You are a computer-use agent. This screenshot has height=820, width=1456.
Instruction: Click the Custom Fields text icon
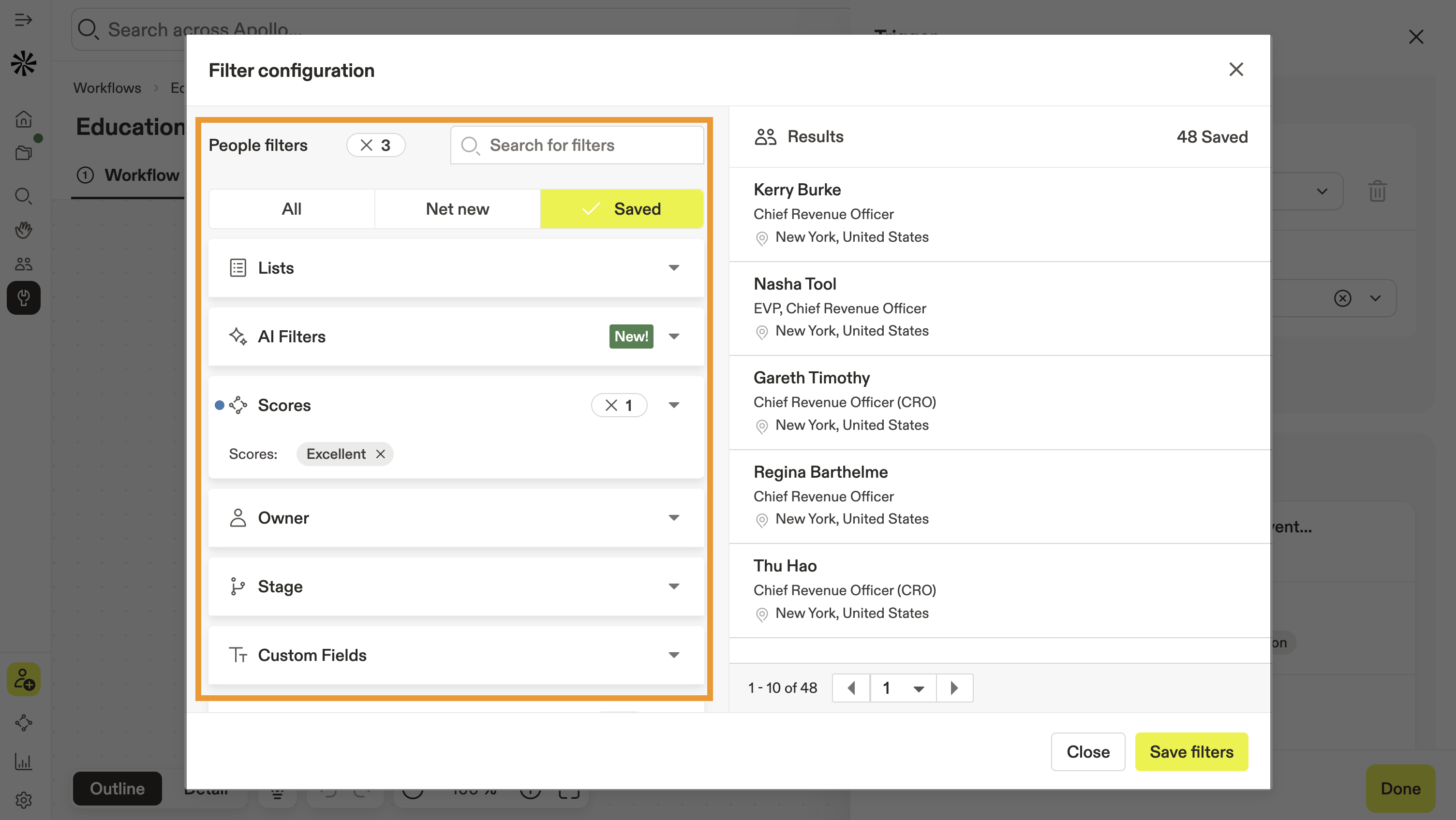tap(238, 655)
